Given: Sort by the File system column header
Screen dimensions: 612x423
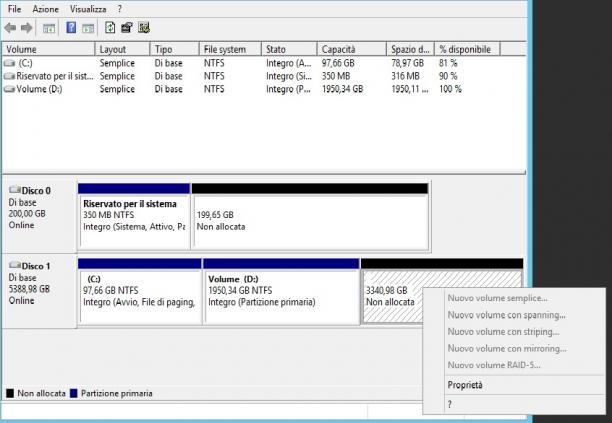Looking at the screenshot, I should coord(230,49).
